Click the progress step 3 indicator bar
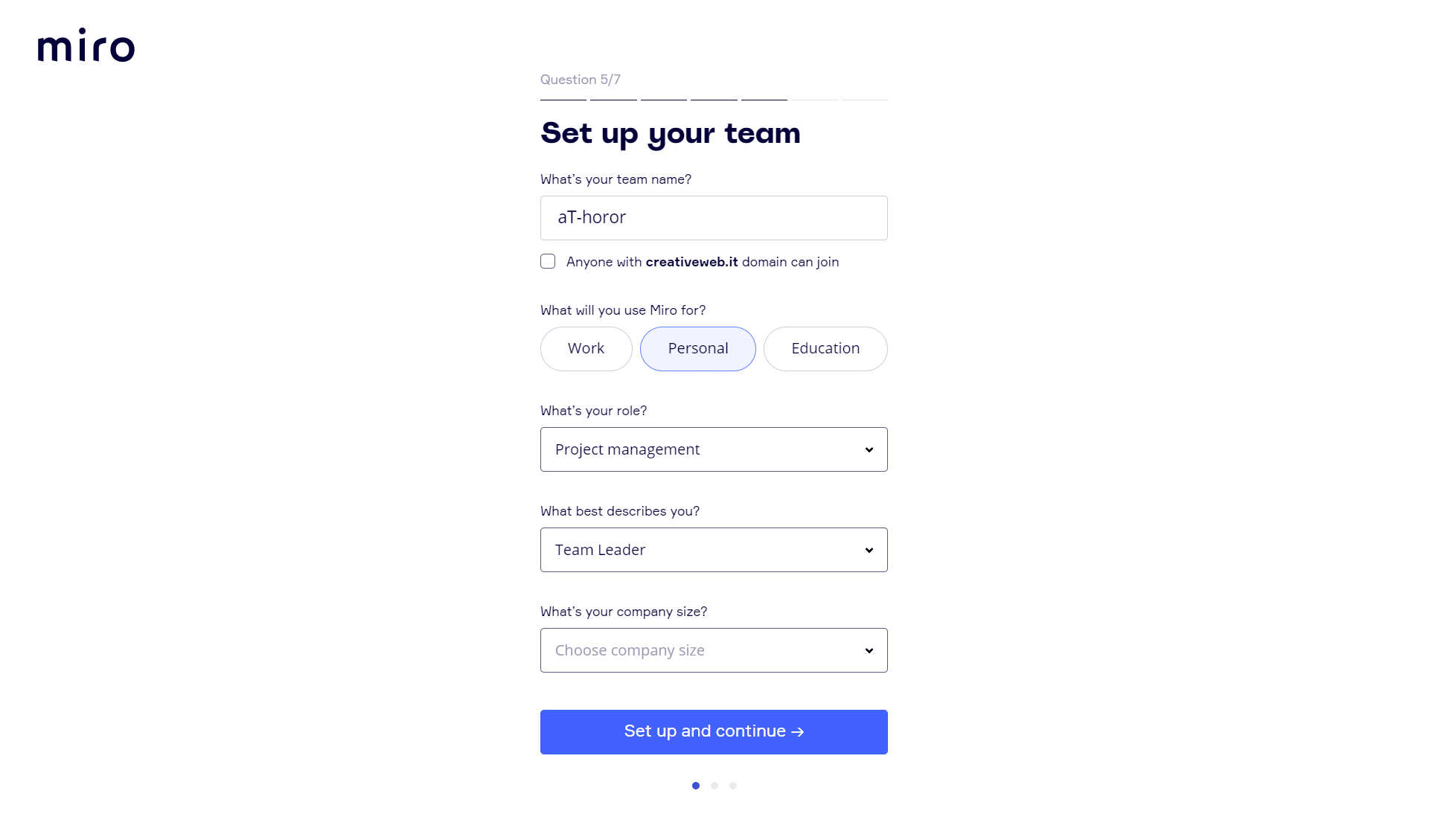Viewport: 1429px width, 840px height. click(x=663, y=100)
